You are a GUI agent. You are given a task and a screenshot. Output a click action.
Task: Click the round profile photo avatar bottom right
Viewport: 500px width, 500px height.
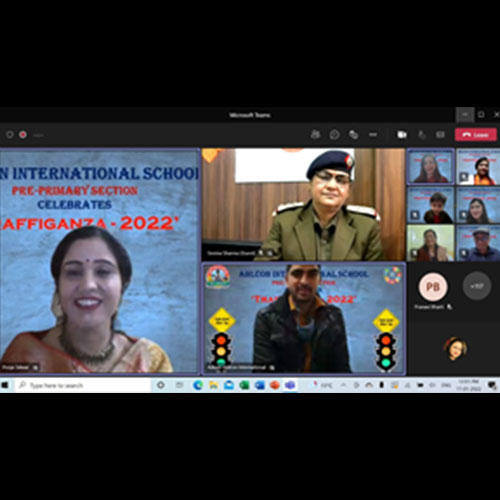point(455,348)
